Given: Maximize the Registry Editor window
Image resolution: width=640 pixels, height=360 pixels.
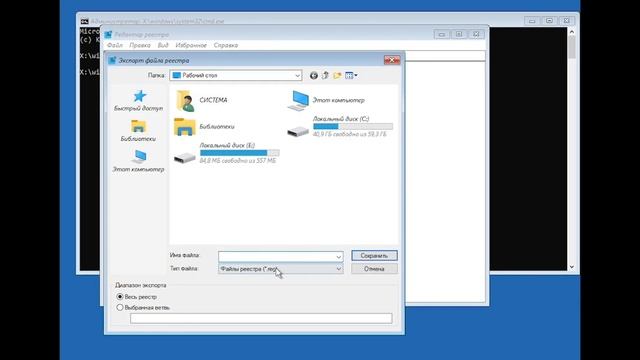Looking at the screenshot, I should pos(459,34).
